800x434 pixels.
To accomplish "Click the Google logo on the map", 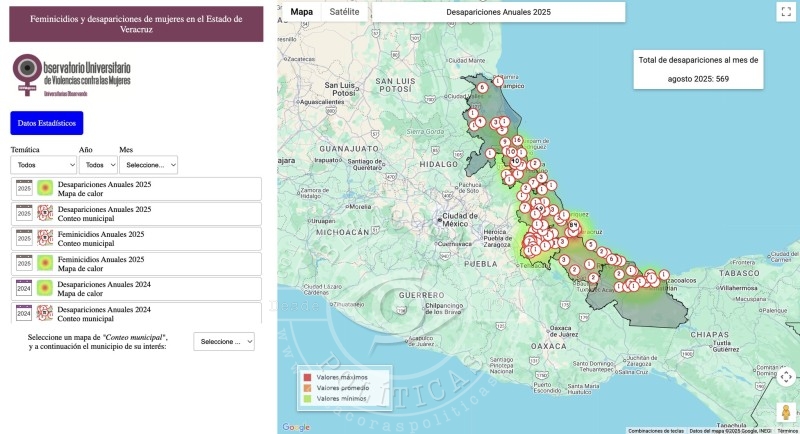I will point(295,427).
